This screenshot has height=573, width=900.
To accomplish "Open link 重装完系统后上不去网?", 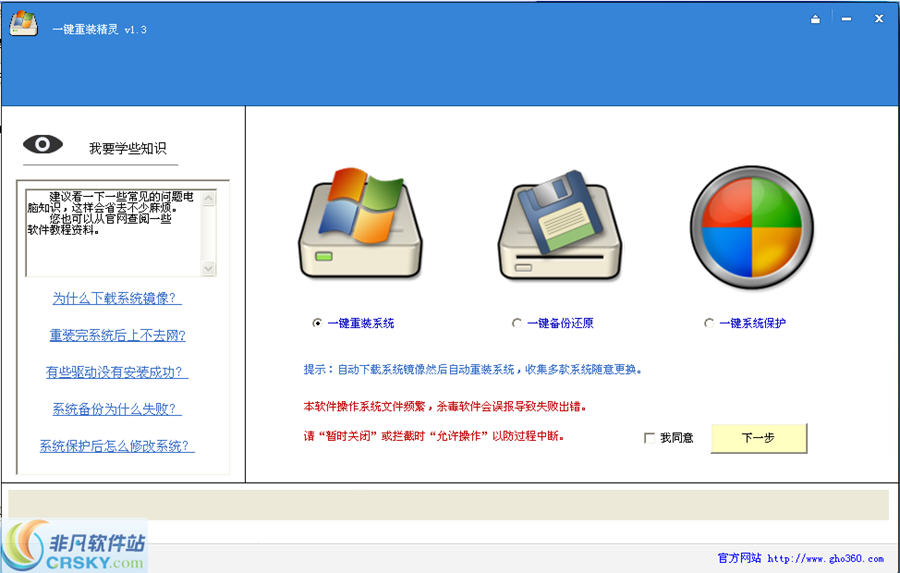I will click(x=118, y=335).
